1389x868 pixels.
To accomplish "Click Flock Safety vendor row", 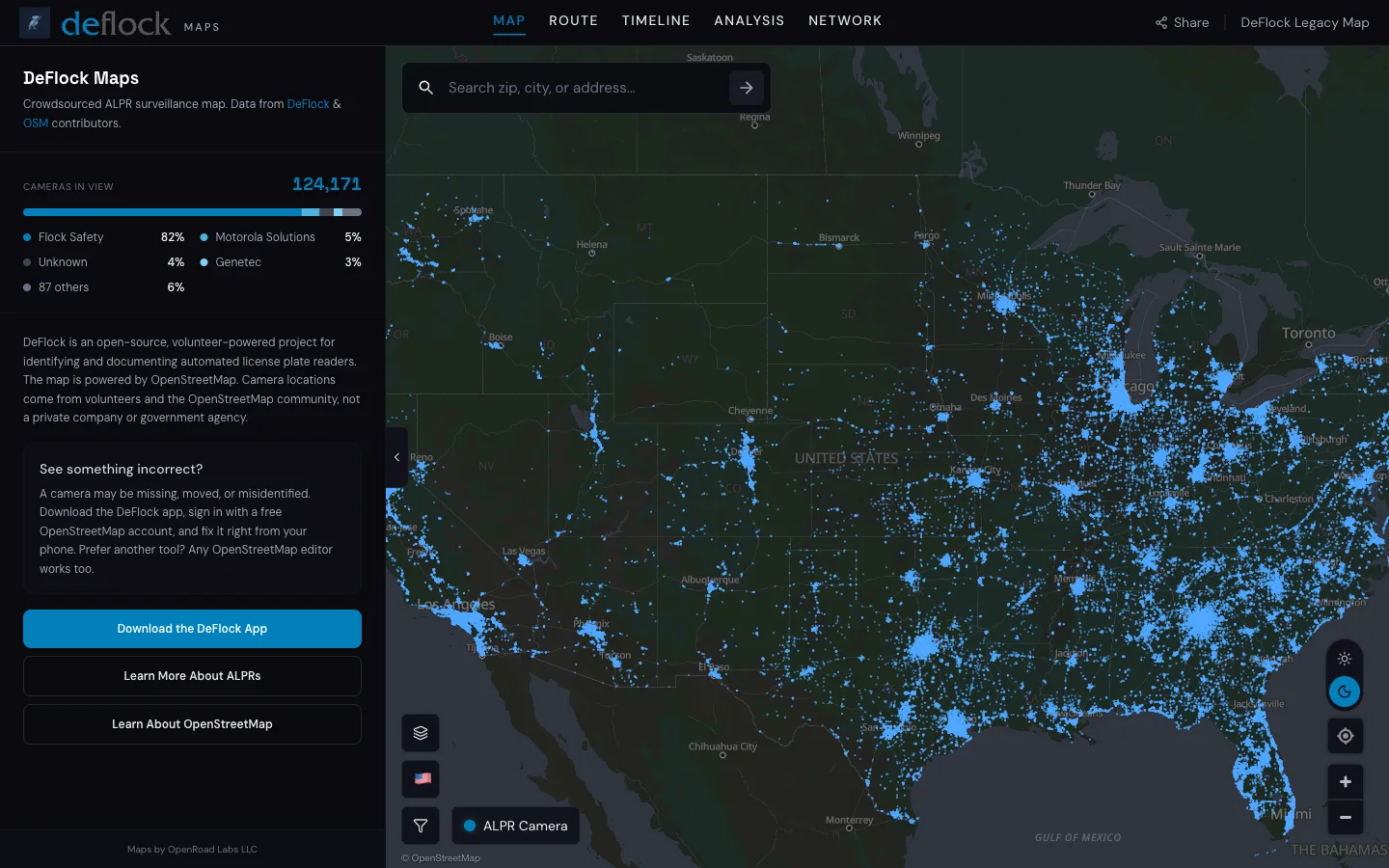I will (104, 237).
